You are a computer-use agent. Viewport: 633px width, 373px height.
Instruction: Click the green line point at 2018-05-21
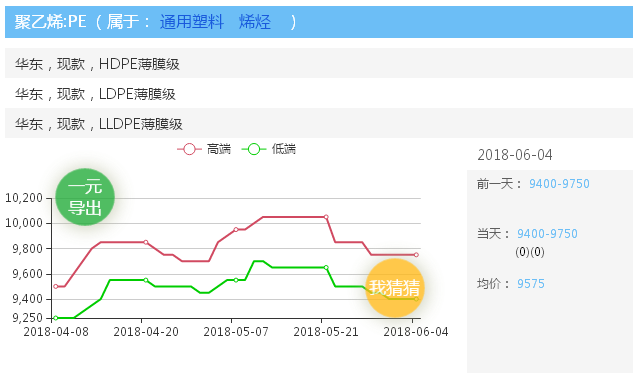(x=326, y=268)
